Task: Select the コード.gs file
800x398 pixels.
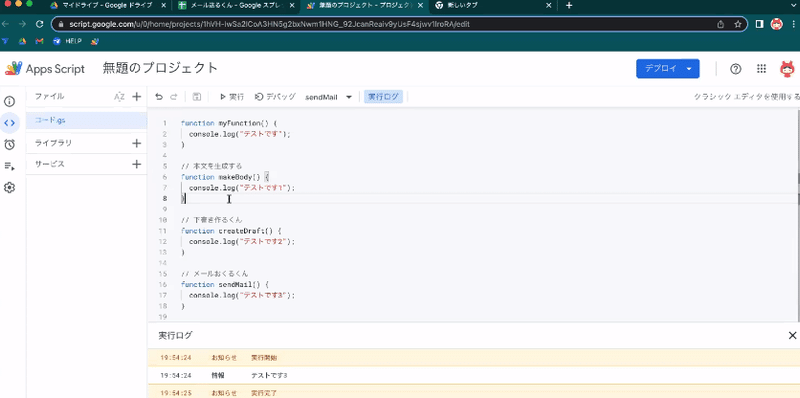Action: click(87, 121)
